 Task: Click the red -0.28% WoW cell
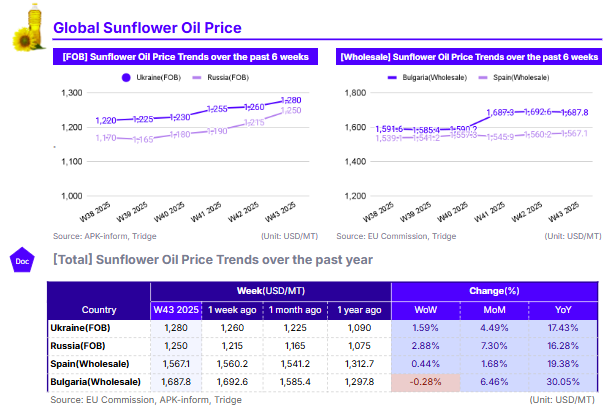424,382
